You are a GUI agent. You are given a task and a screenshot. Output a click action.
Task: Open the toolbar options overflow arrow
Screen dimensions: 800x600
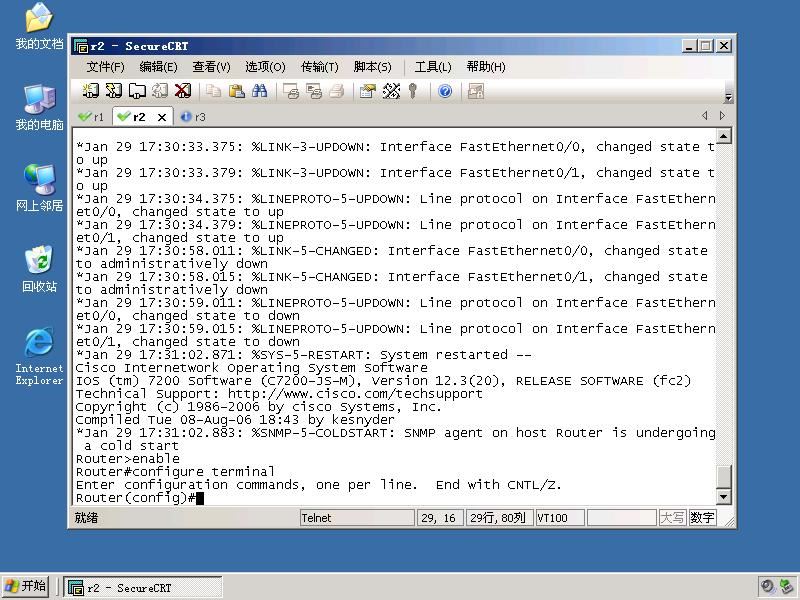click(728, 97)
